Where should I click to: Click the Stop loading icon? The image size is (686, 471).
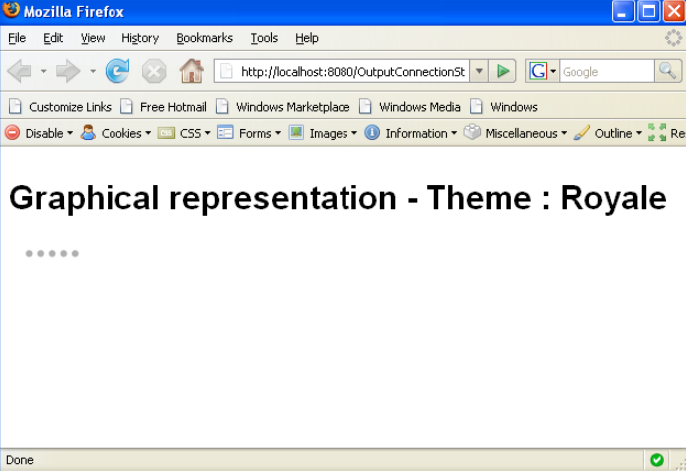click(154, 71)
